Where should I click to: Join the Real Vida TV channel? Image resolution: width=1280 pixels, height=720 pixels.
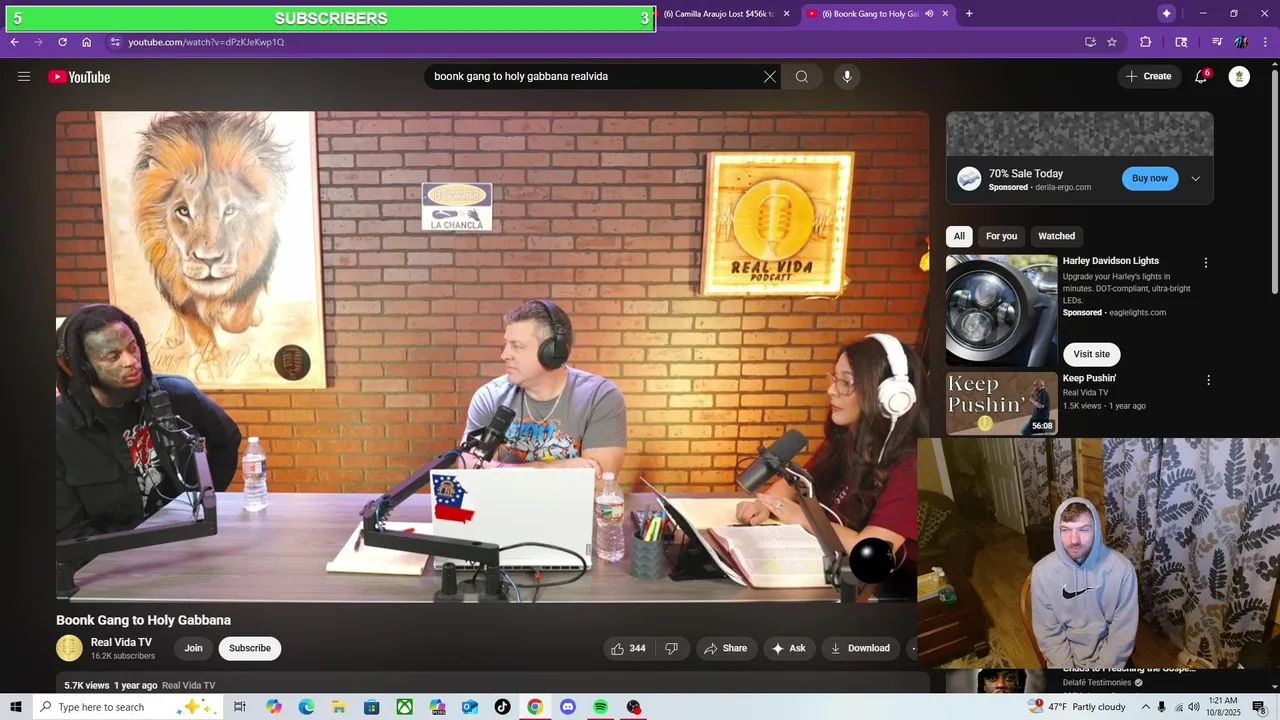coord(193,648)
